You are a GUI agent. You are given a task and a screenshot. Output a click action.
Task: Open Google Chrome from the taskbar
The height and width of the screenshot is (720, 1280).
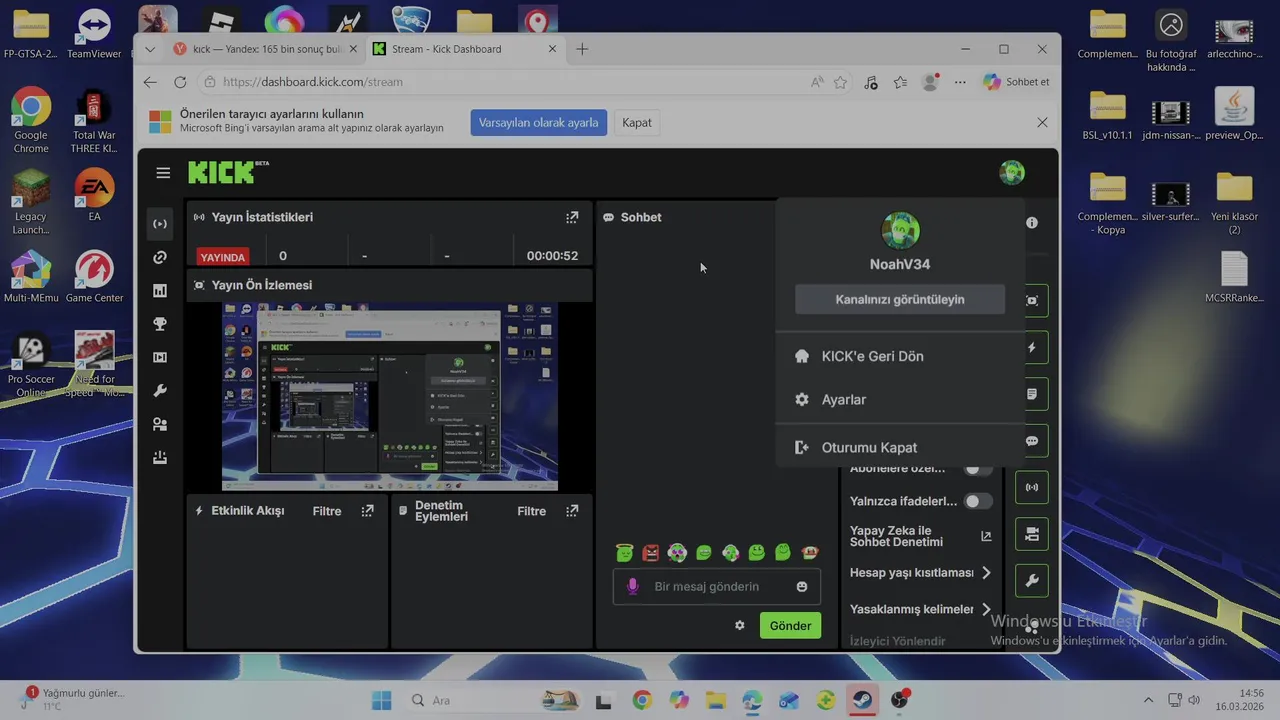click(x=642, y=700)
